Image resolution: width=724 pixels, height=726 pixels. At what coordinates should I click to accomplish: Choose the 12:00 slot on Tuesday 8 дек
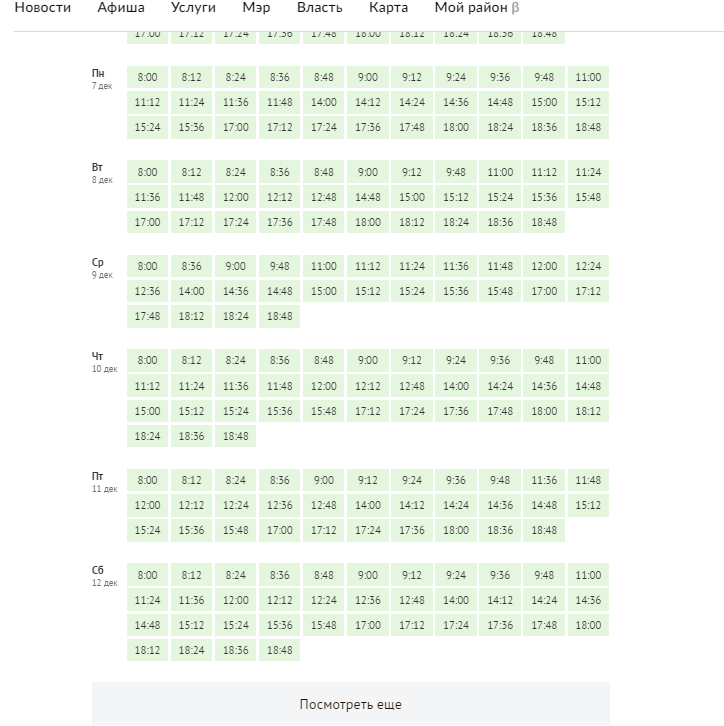(x=236, y=197)
